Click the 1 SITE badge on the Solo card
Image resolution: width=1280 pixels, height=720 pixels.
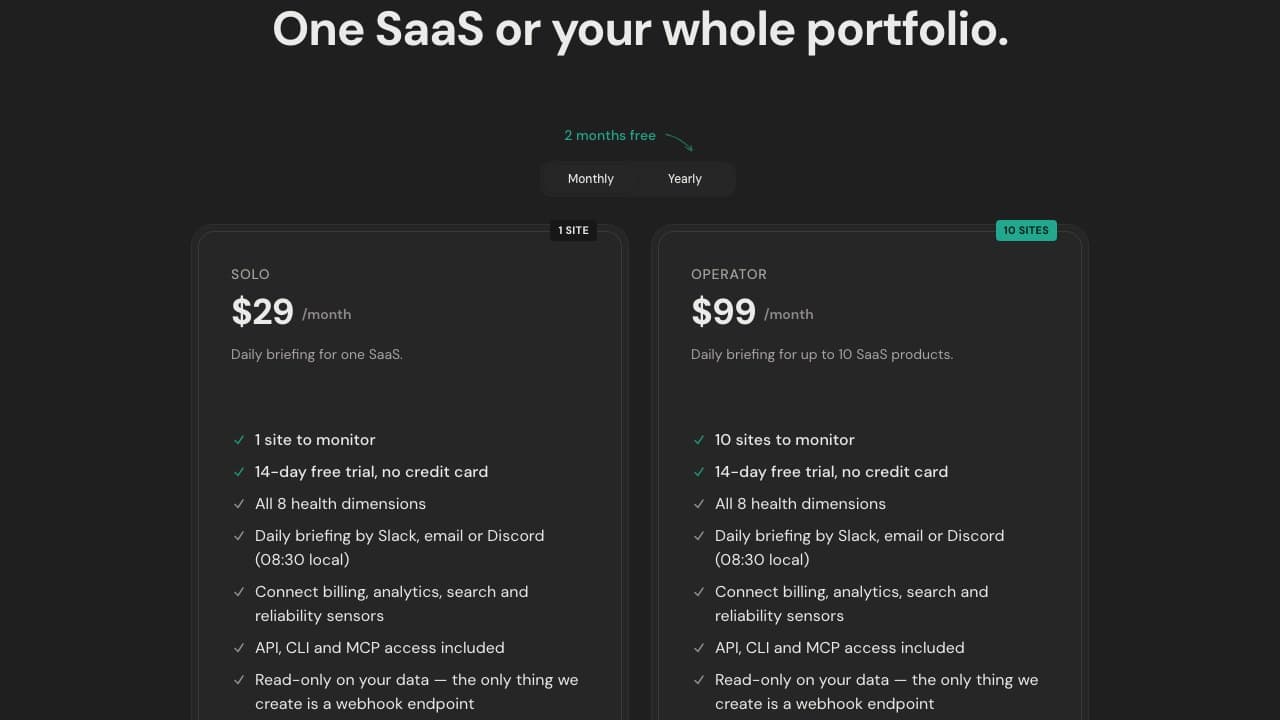[573, 230]
